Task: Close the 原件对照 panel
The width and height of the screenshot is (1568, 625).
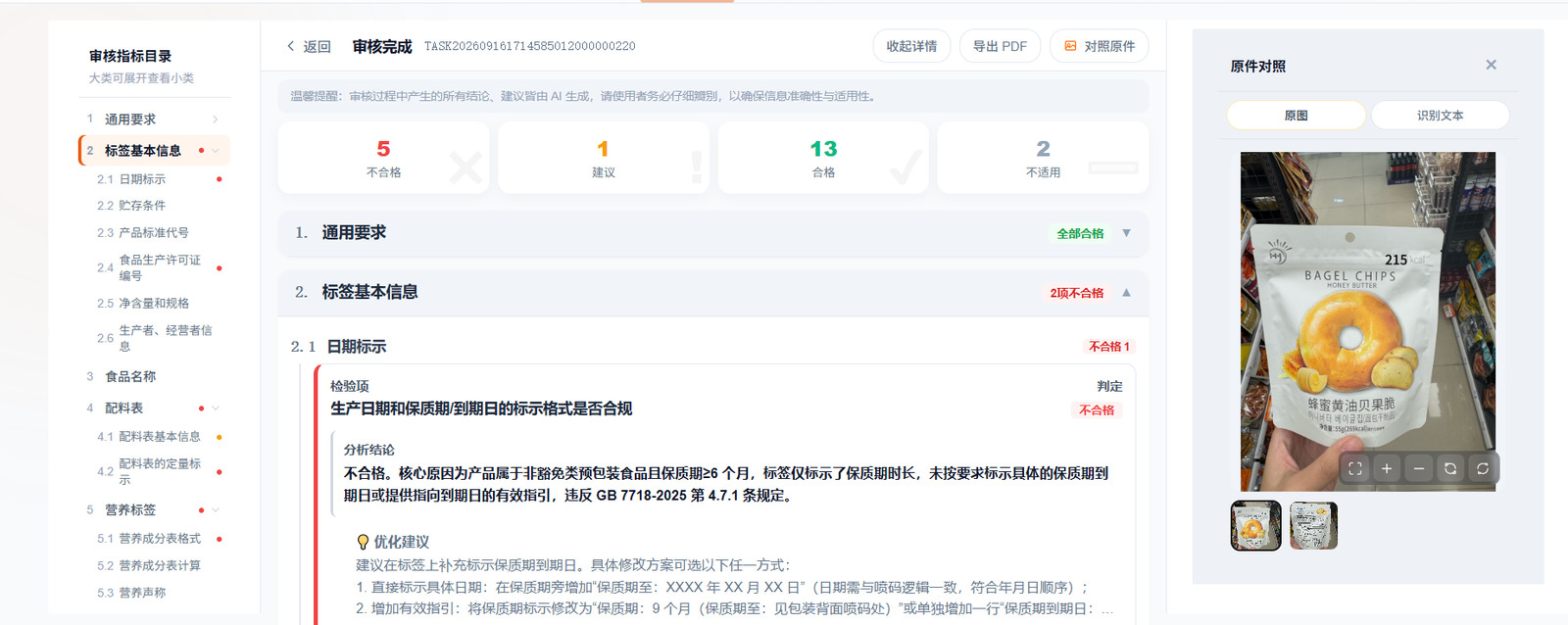Action: point(1491,65)
